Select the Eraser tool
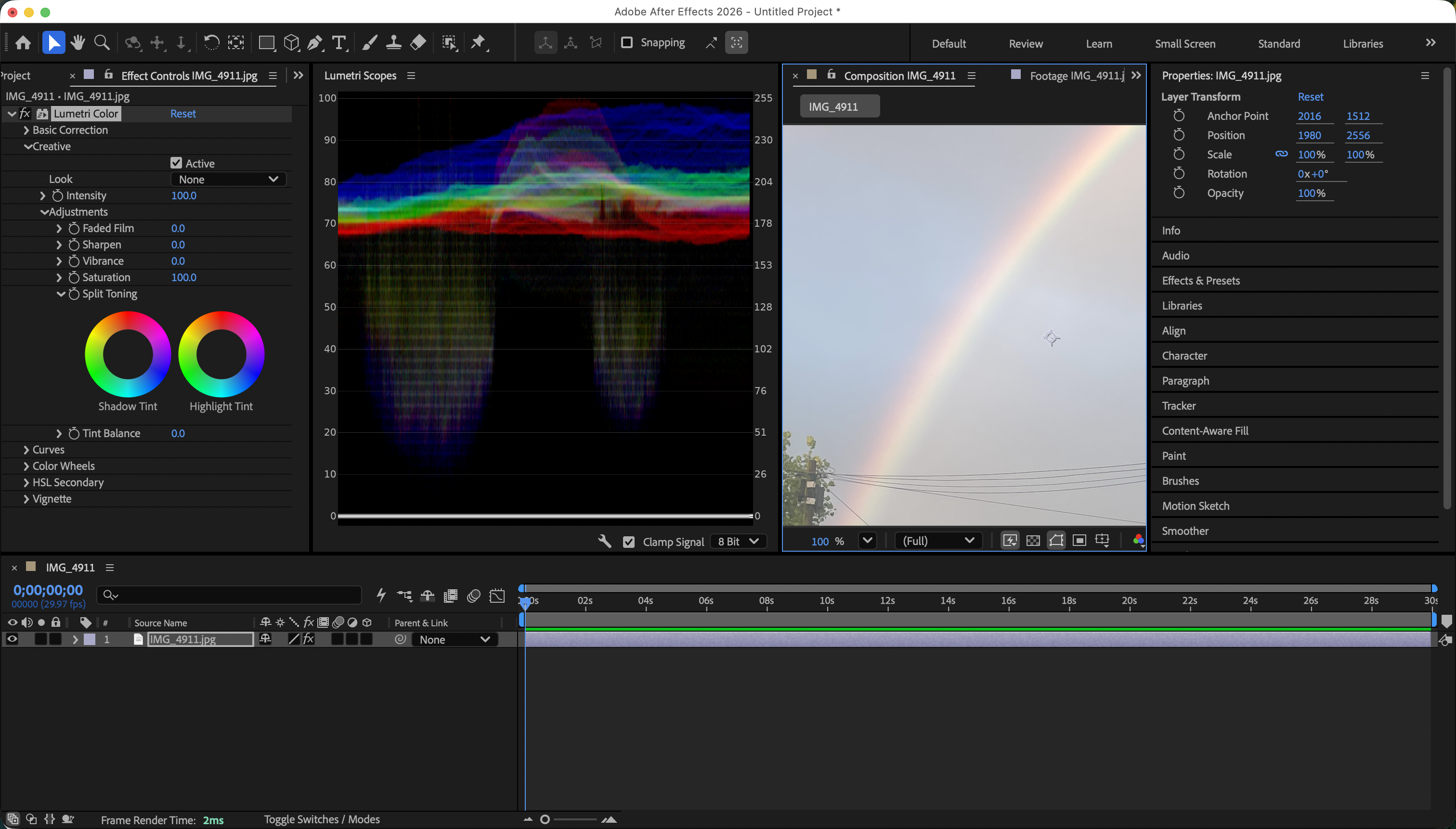Image resolution: width=1456 pixels, height=829 pixels. tap(418, 43)
